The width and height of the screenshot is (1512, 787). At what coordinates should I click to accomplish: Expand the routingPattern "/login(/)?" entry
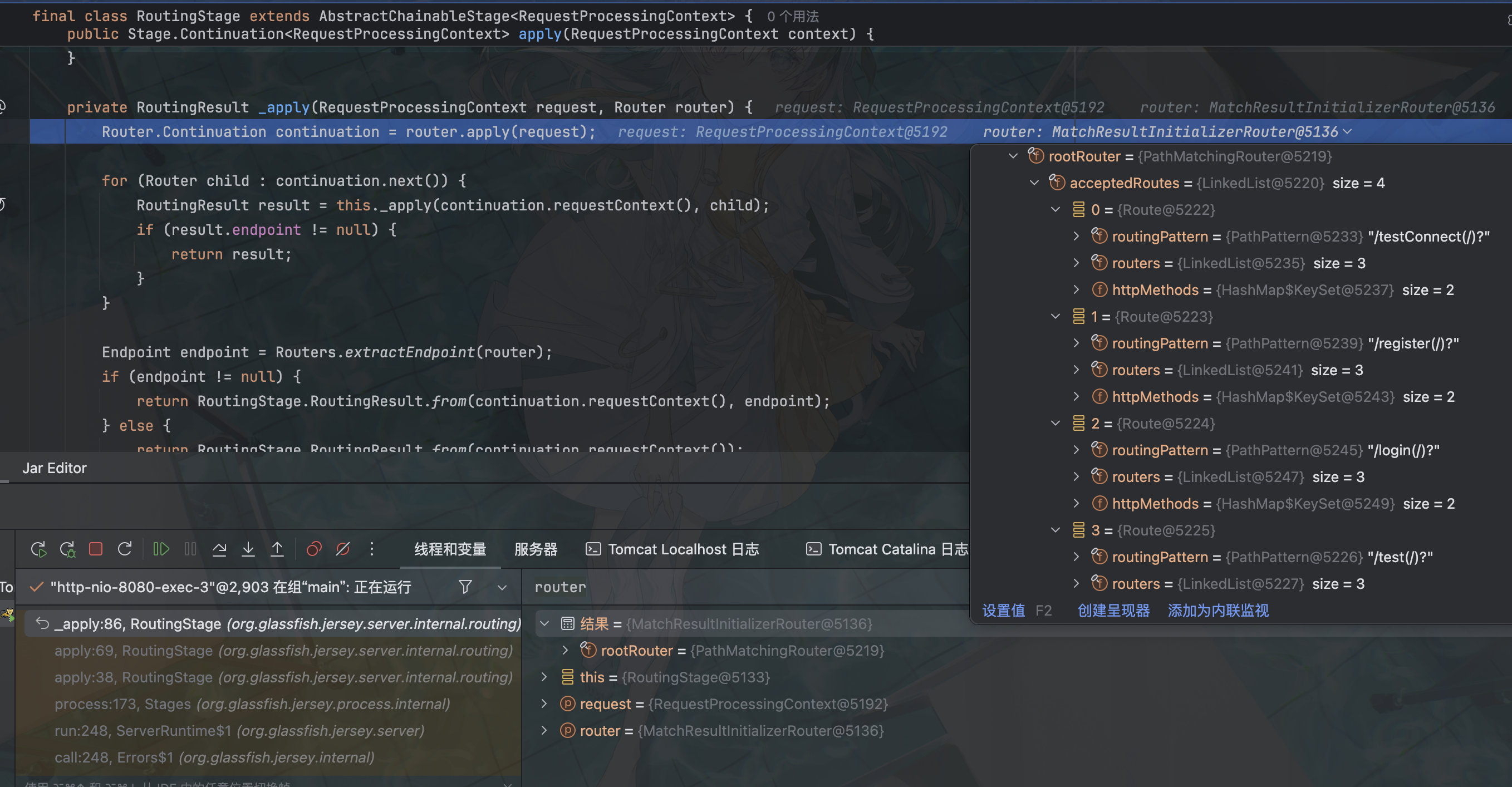click(x=1076, y=450)
